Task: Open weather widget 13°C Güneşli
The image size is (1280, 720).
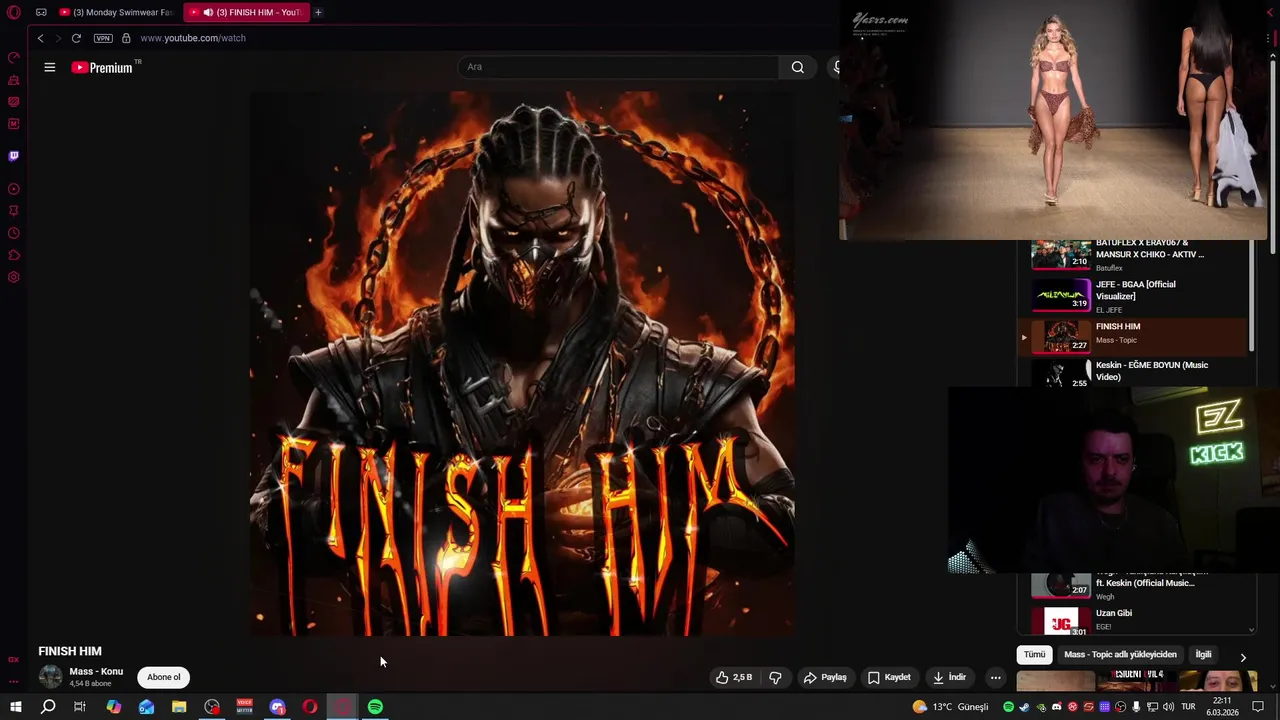Action: [950, 707]
